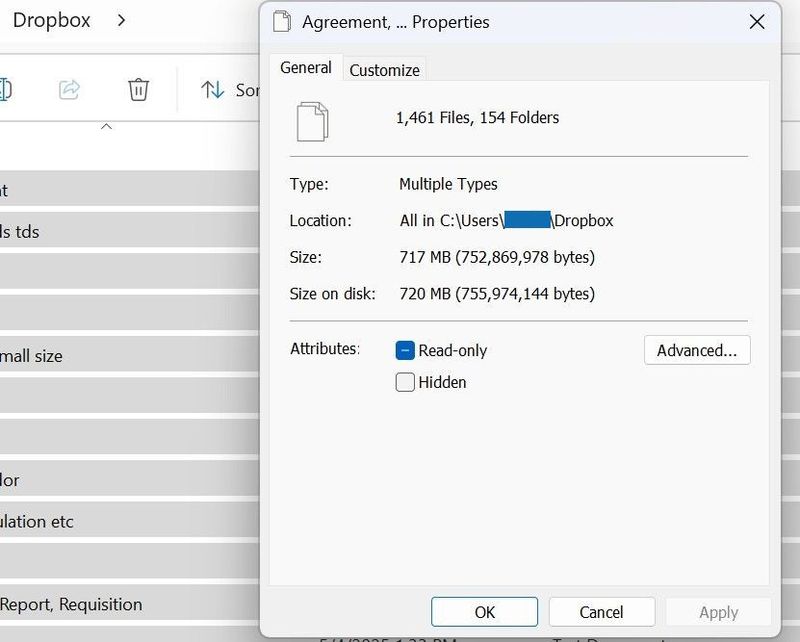
Task: Click the Sort up-down arrows icon
Action: point(212,90)
